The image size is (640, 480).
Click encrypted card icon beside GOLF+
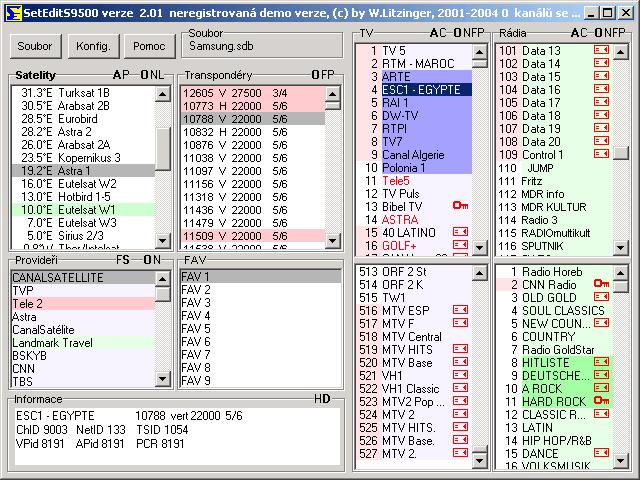(460, 245)
